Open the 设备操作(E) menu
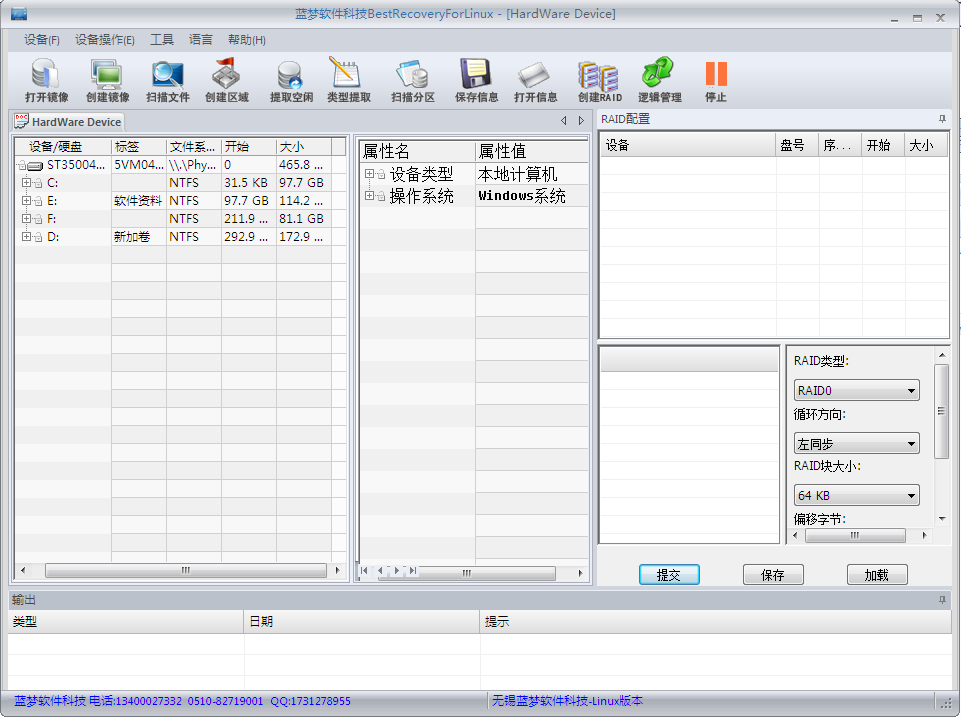The width and height of the screenshot is (961, 717). pyautogui.click(x=105, y=40)
